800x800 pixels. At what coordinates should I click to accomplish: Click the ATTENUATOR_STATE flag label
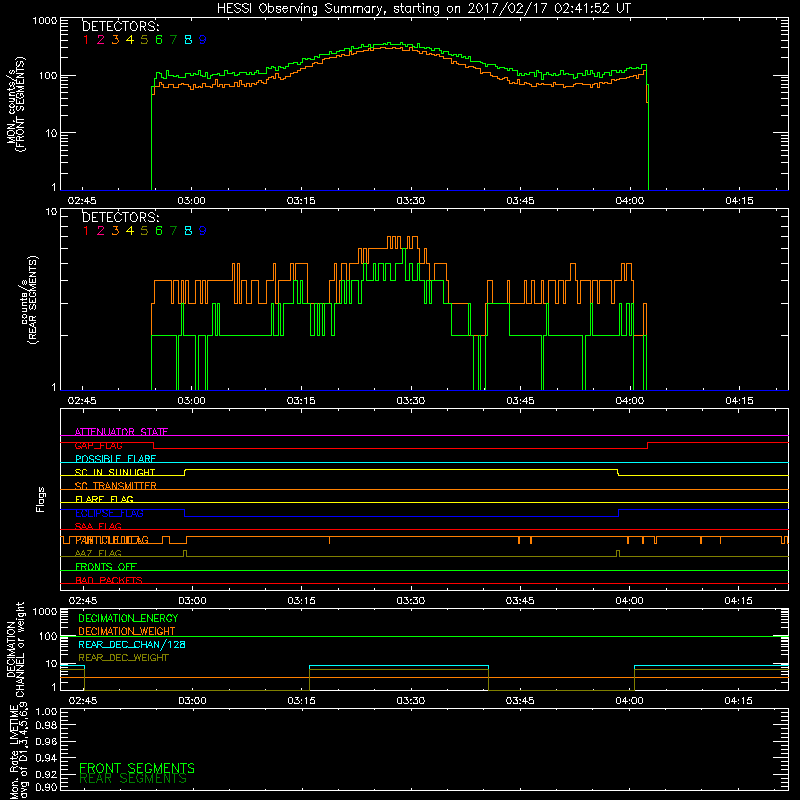click(121, 432)
